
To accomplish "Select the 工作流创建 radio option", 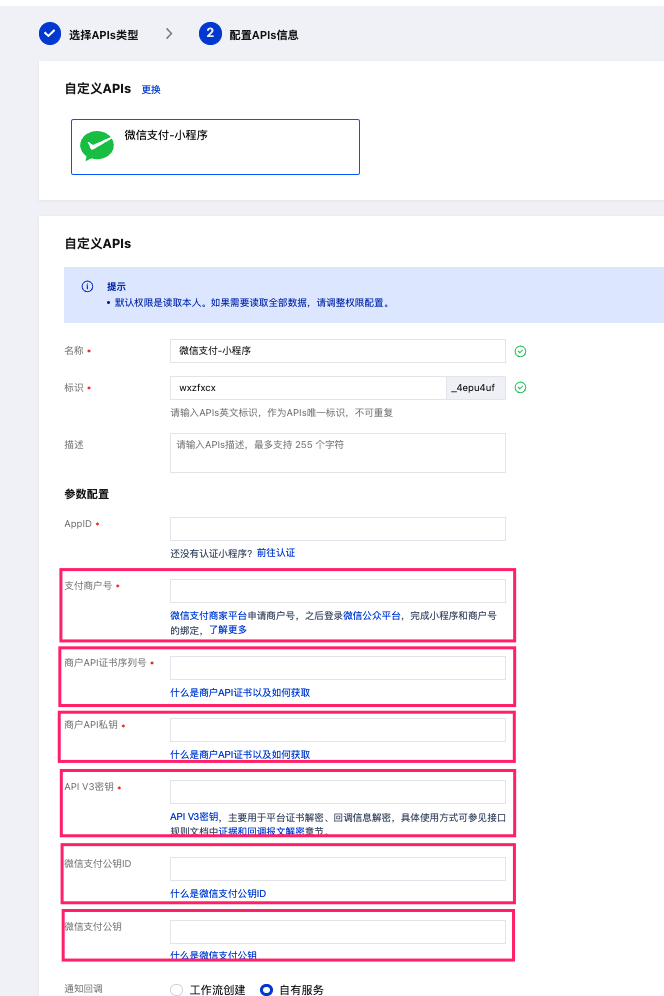I will tap(177, 990).
